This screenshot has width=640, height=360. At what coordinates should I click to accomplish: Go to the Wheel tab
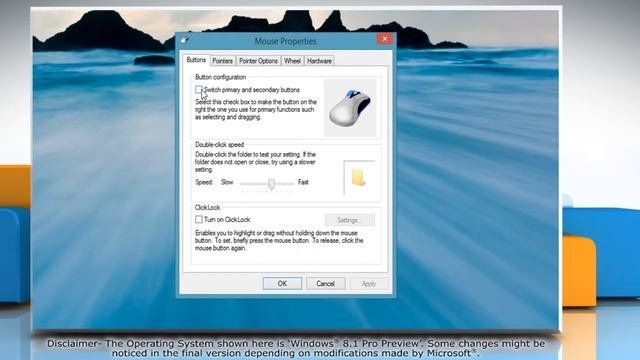pos(292,61)
